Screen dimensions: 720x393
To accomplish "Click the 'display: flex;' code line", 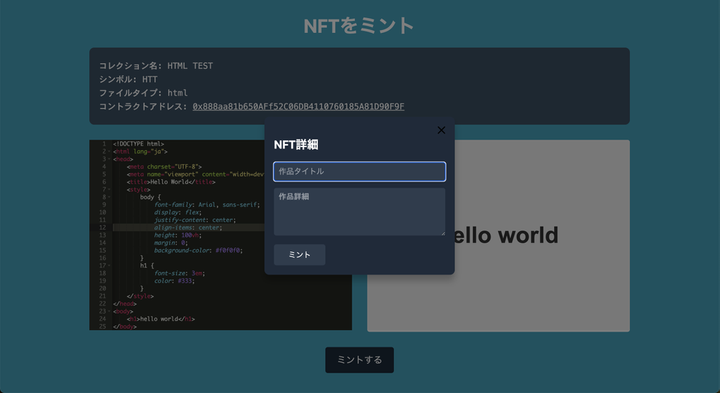I will (x=177, y=213).
